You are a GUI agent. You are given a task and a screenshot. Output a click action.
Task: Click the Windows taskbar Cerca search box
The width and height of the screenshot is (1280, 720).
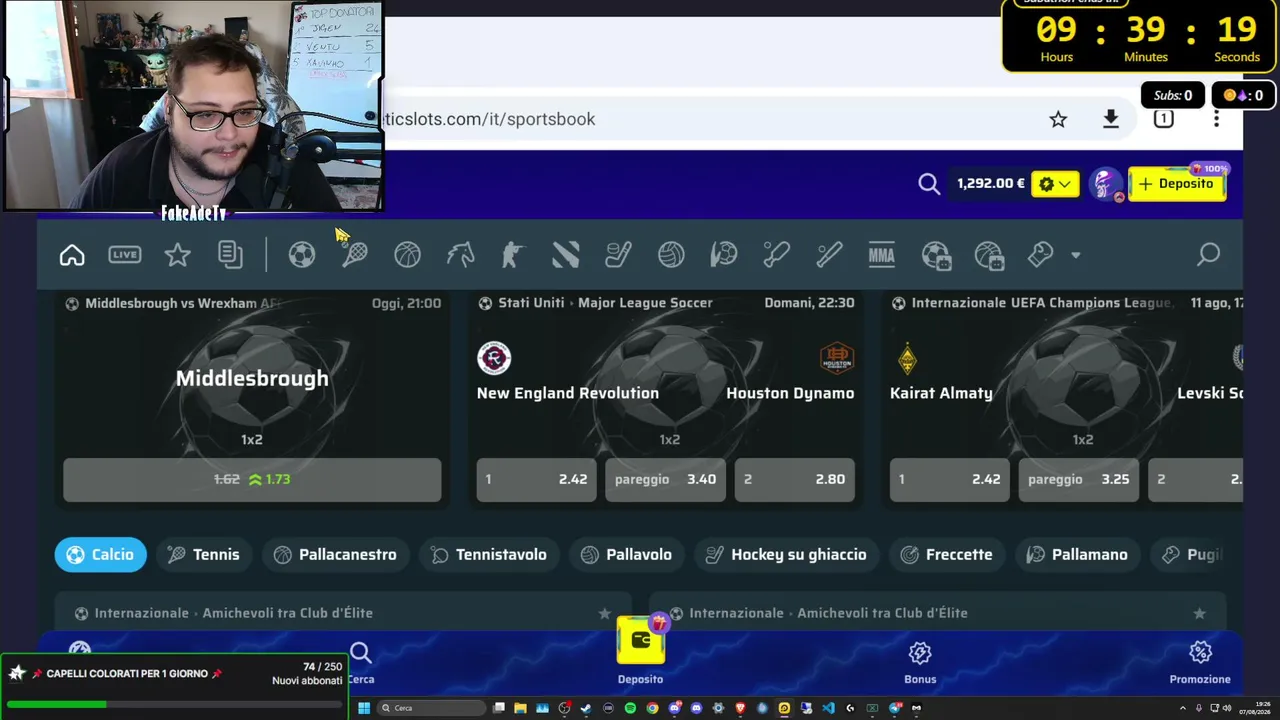pos(430,708)
